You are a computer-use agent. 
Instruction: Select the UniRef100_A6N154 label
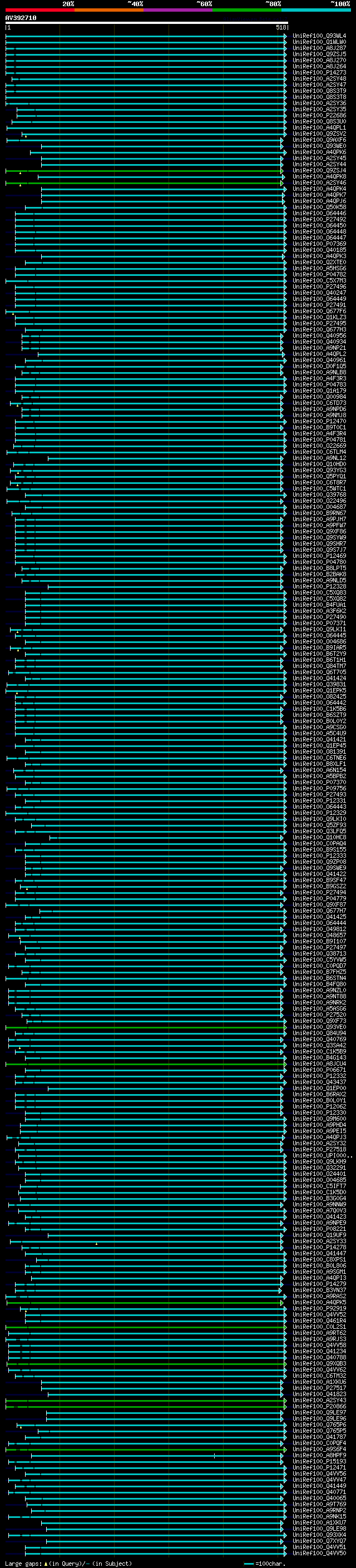319,770
